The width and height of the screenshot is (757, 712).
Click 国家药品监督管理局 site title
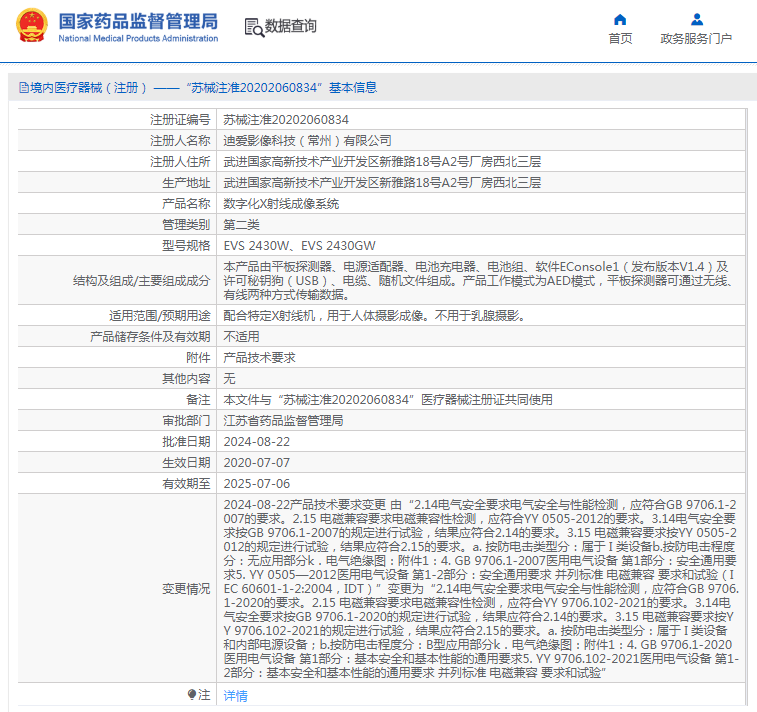coord(138,21)
